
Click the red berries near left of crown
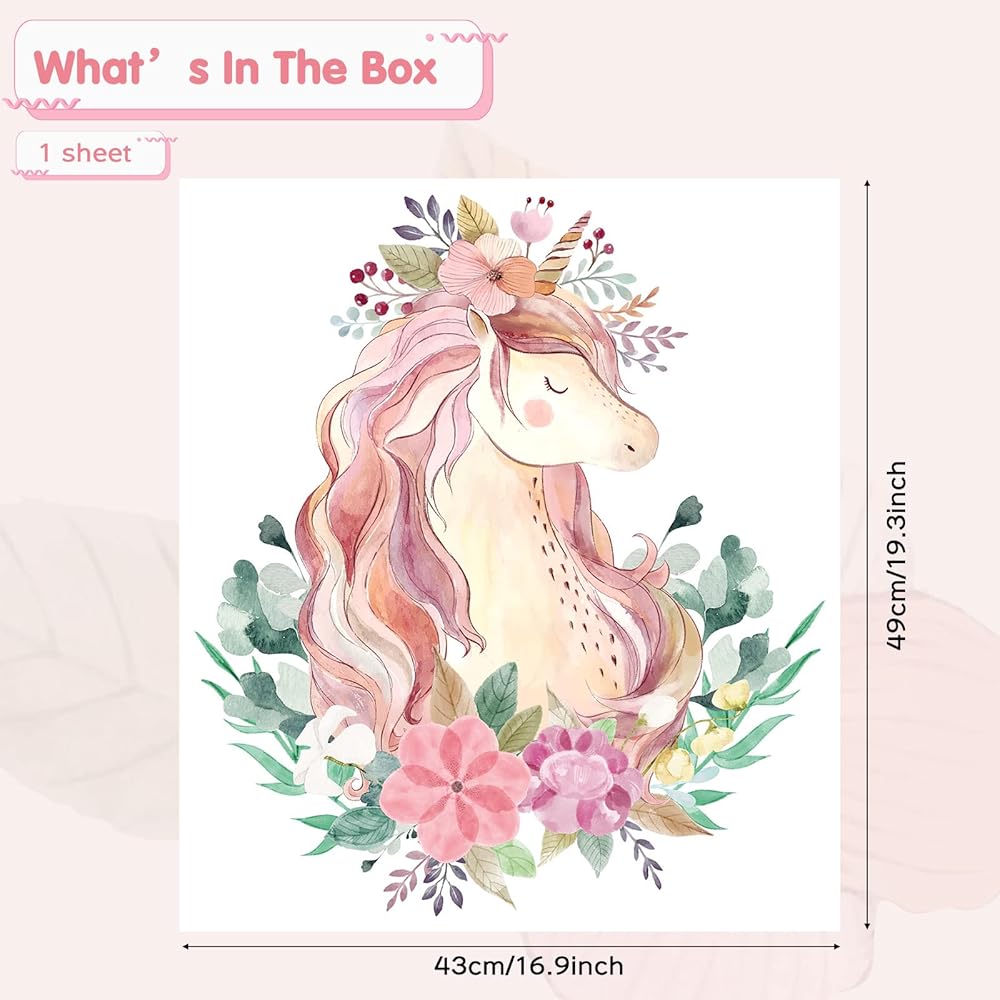(x=376, y=290)
